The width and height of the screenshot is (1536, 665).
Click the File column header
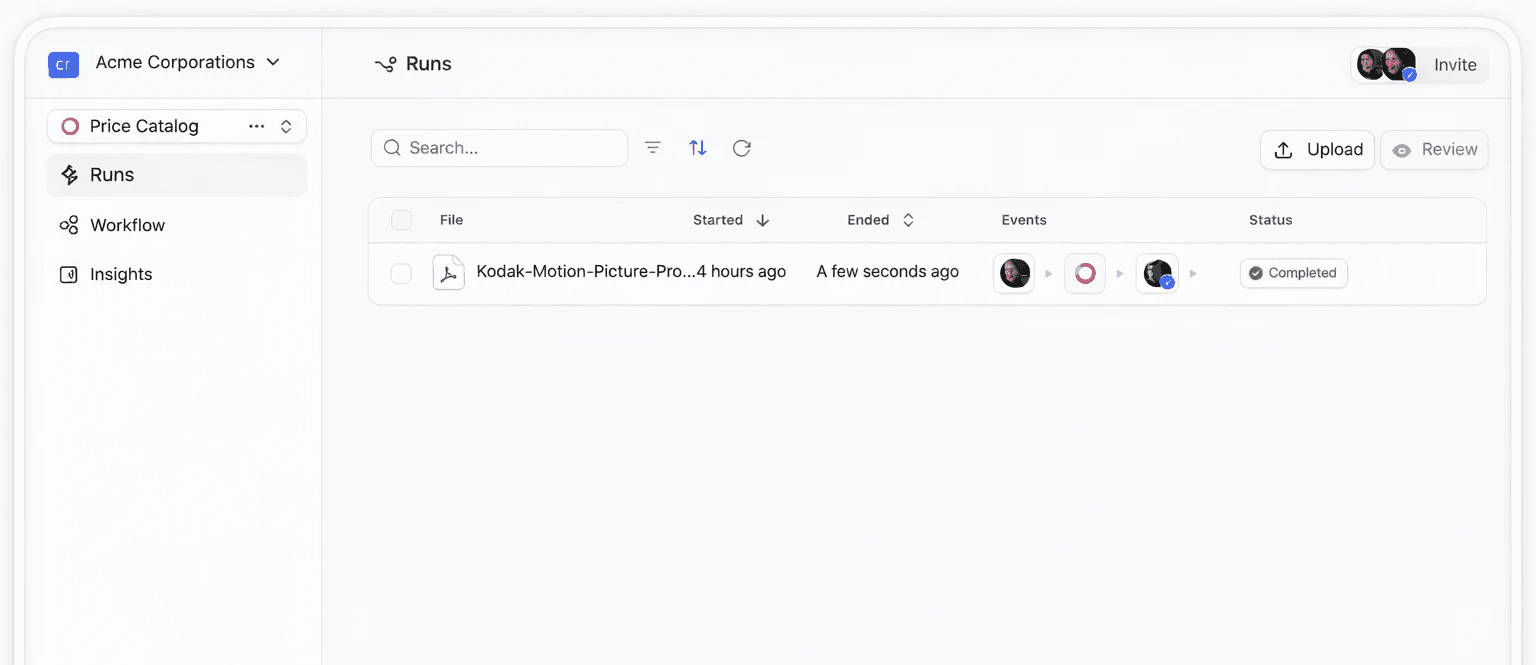(451, 220)
